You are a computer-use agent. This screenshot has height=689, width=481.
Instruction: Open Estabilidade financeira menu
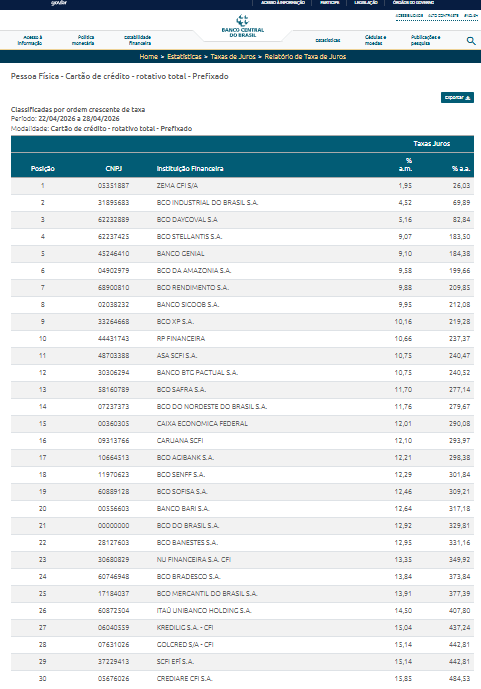click(137, 40)
